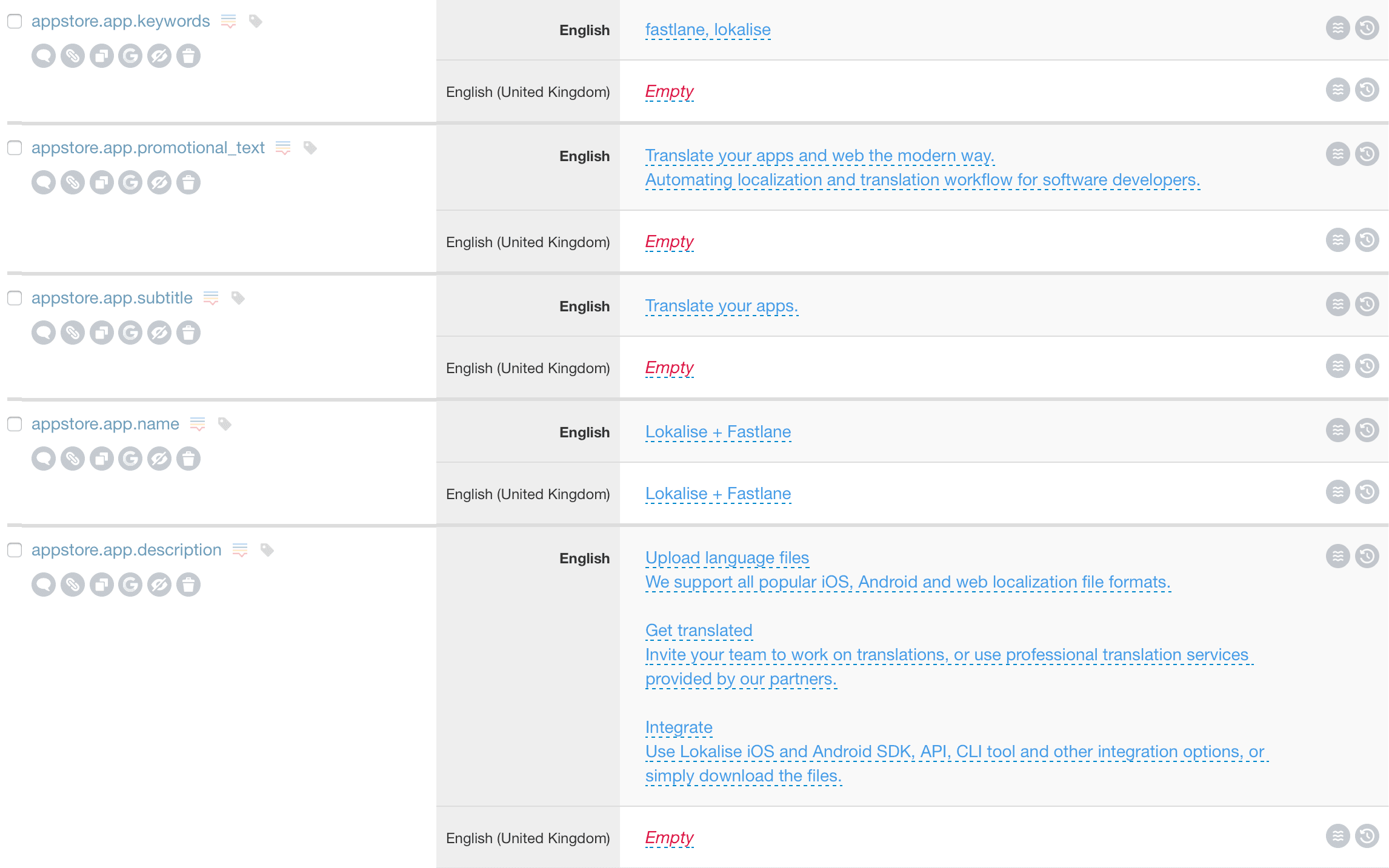Click attachment icon under appstore.app.promotional_text
Image resolution: width=1389 pixels, height=868 pixels.
click(x=73, y=182)
